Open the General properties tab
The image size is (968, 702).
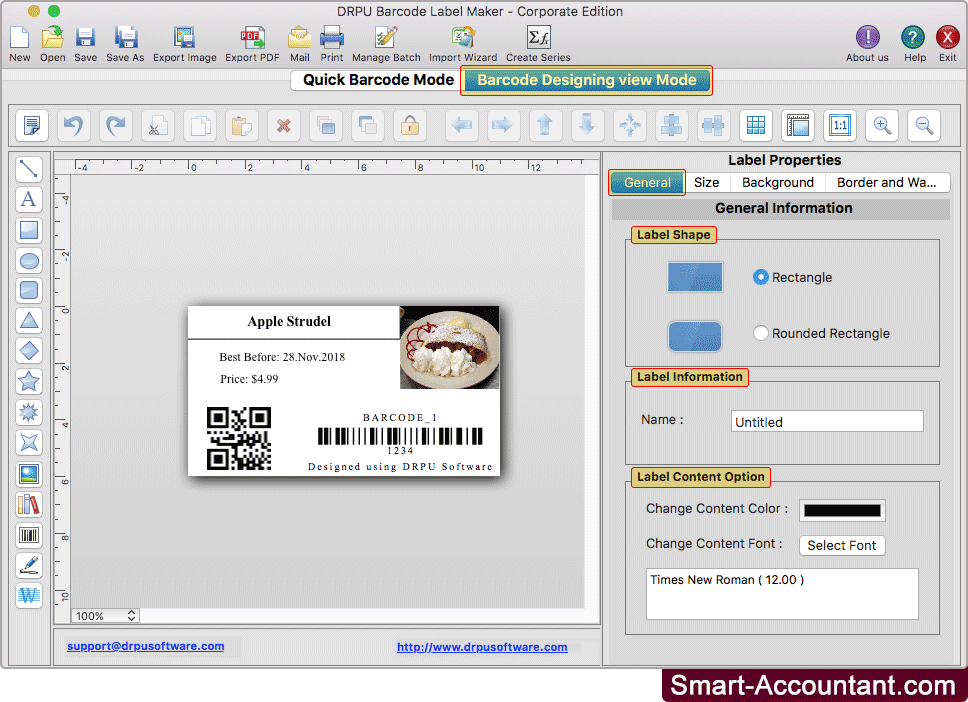coord(647,183)
